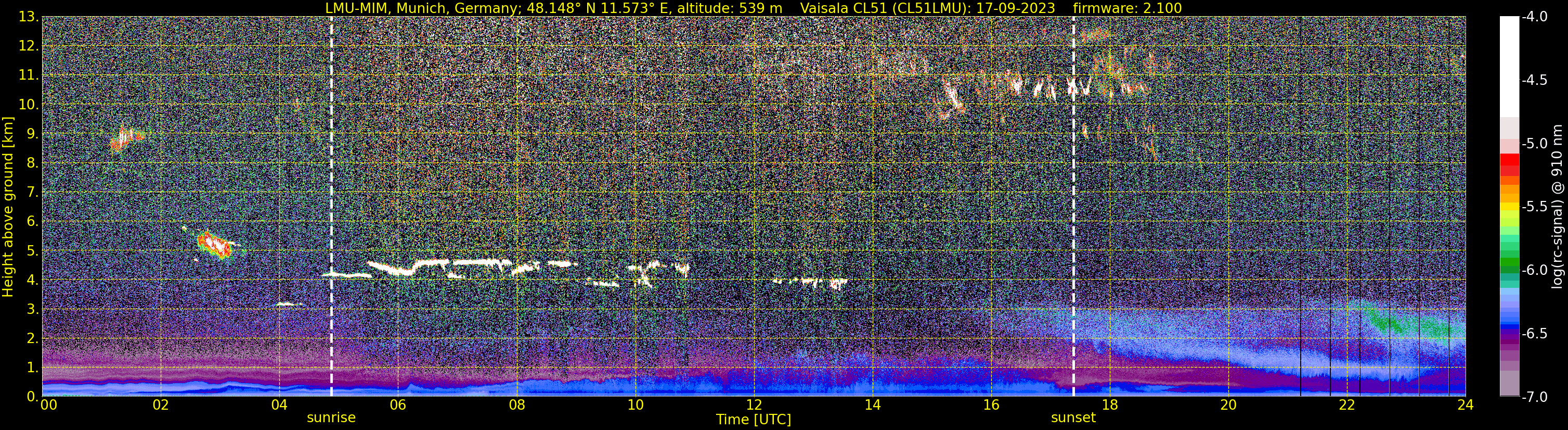This screenshot has width=1568, height=430.
Task: Click the '16' time tick label
Action: coord(991,406)
